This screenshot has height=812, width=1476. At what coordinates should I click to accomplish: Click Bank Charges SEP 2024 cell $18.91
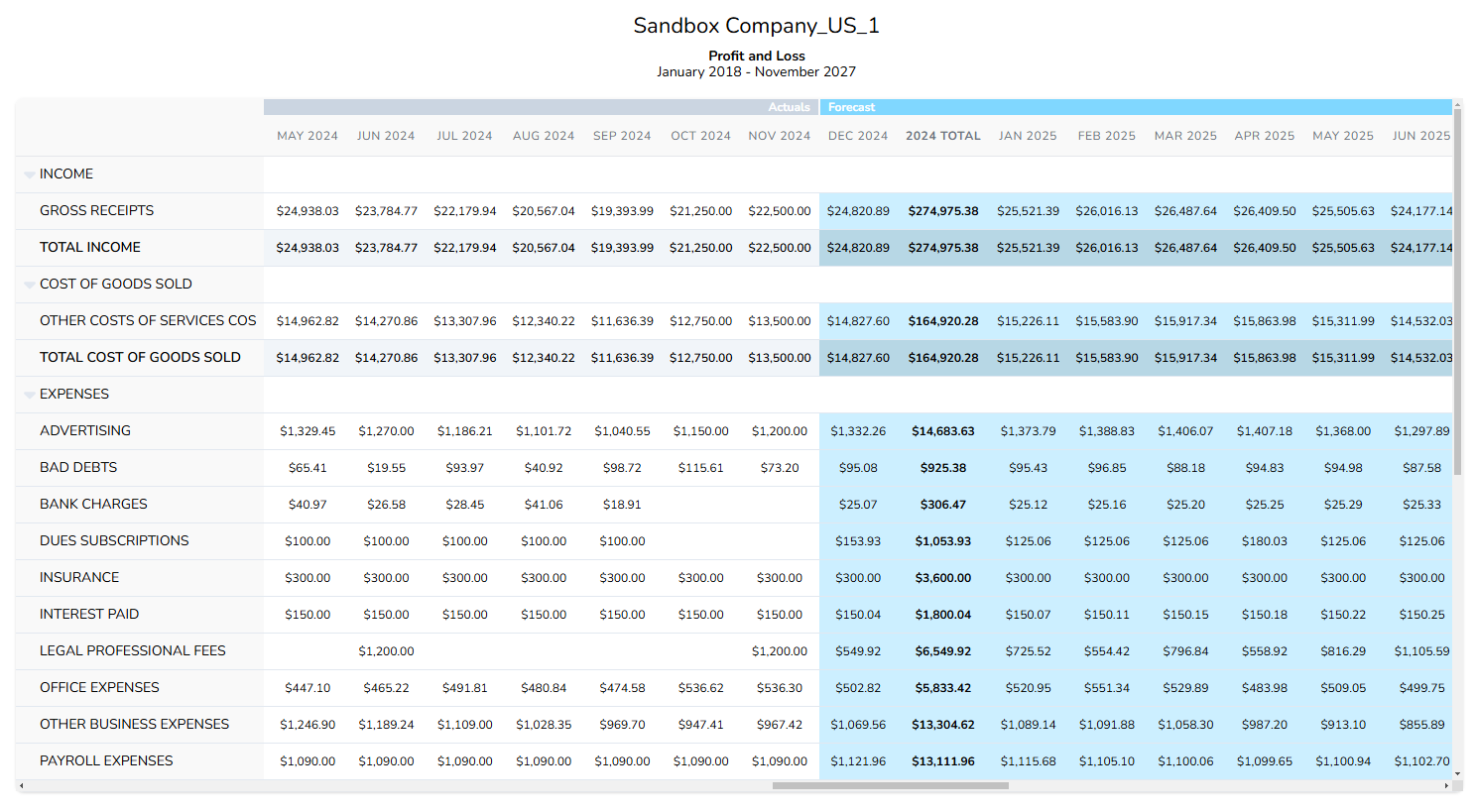coord(622,505)
